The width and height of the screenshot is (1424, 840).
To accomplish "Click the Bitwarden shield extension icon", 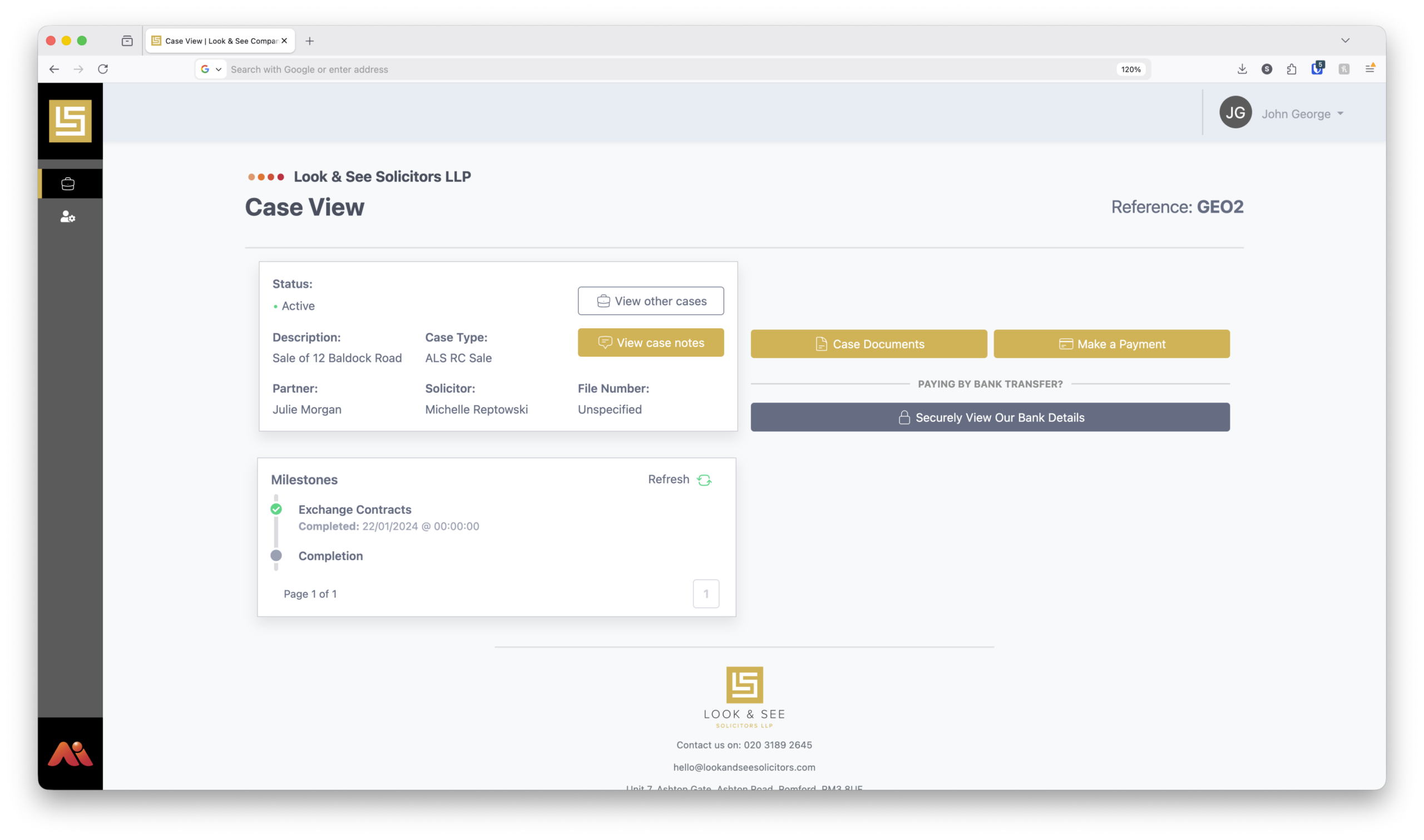I will tap(1317, 69).
